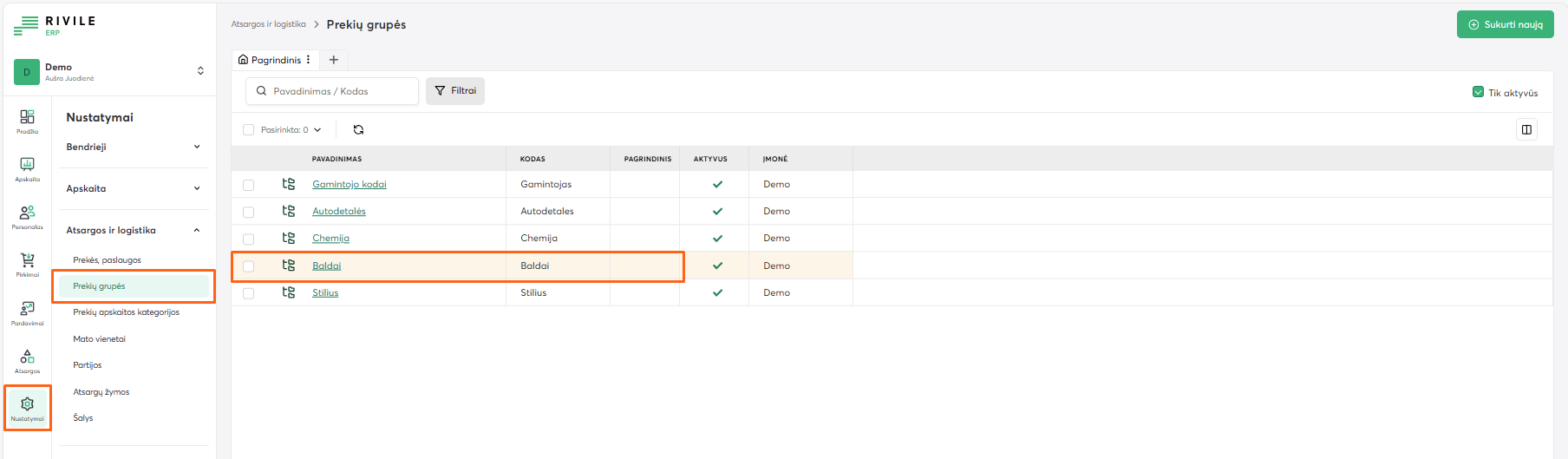The image size is (1568, 459).
Task: Open the Pirkimai shopping cart icon
Action: point(27,264)
